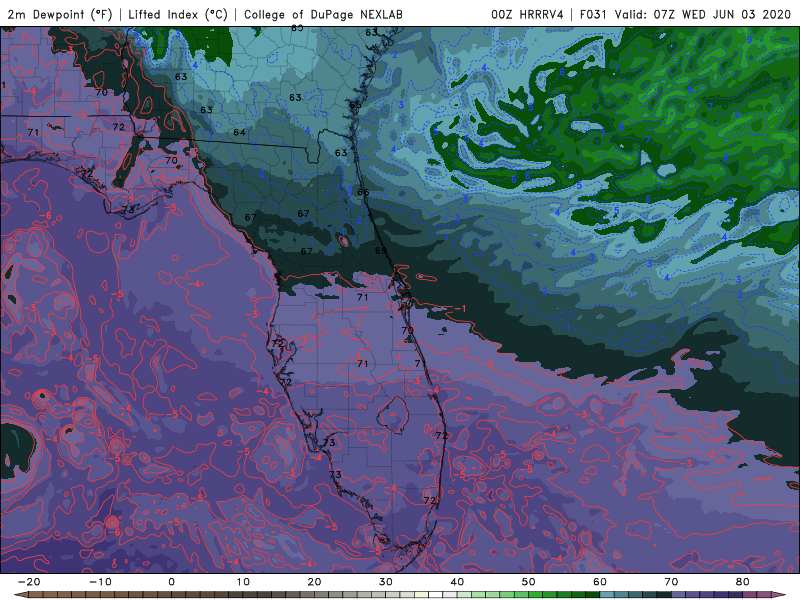Click the '-6' lifted index contour label at the lower left
The height and width of the screenshot is (600, 800).
(115, 532)
